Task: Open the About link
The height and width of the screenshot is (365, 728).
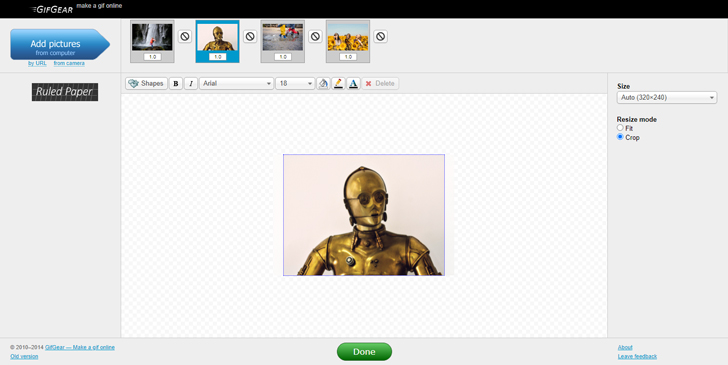Action: click(x=625, y=347)
